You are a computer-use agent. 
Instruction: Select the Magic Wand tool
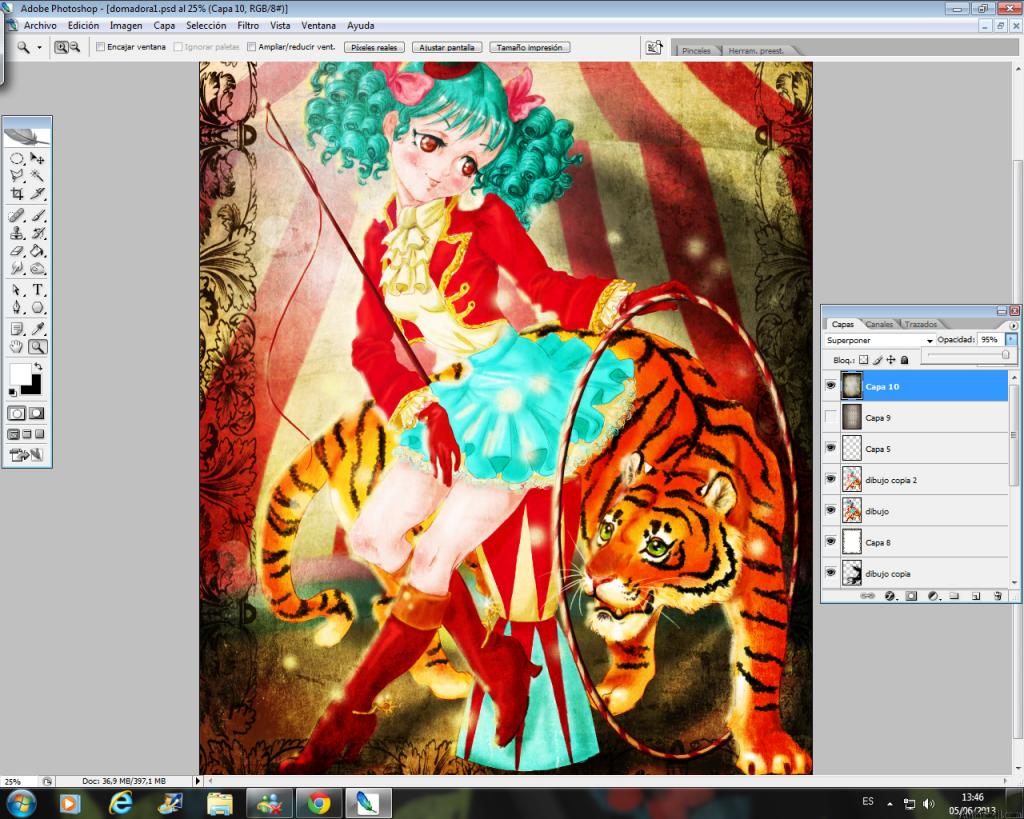pos(37,176)
